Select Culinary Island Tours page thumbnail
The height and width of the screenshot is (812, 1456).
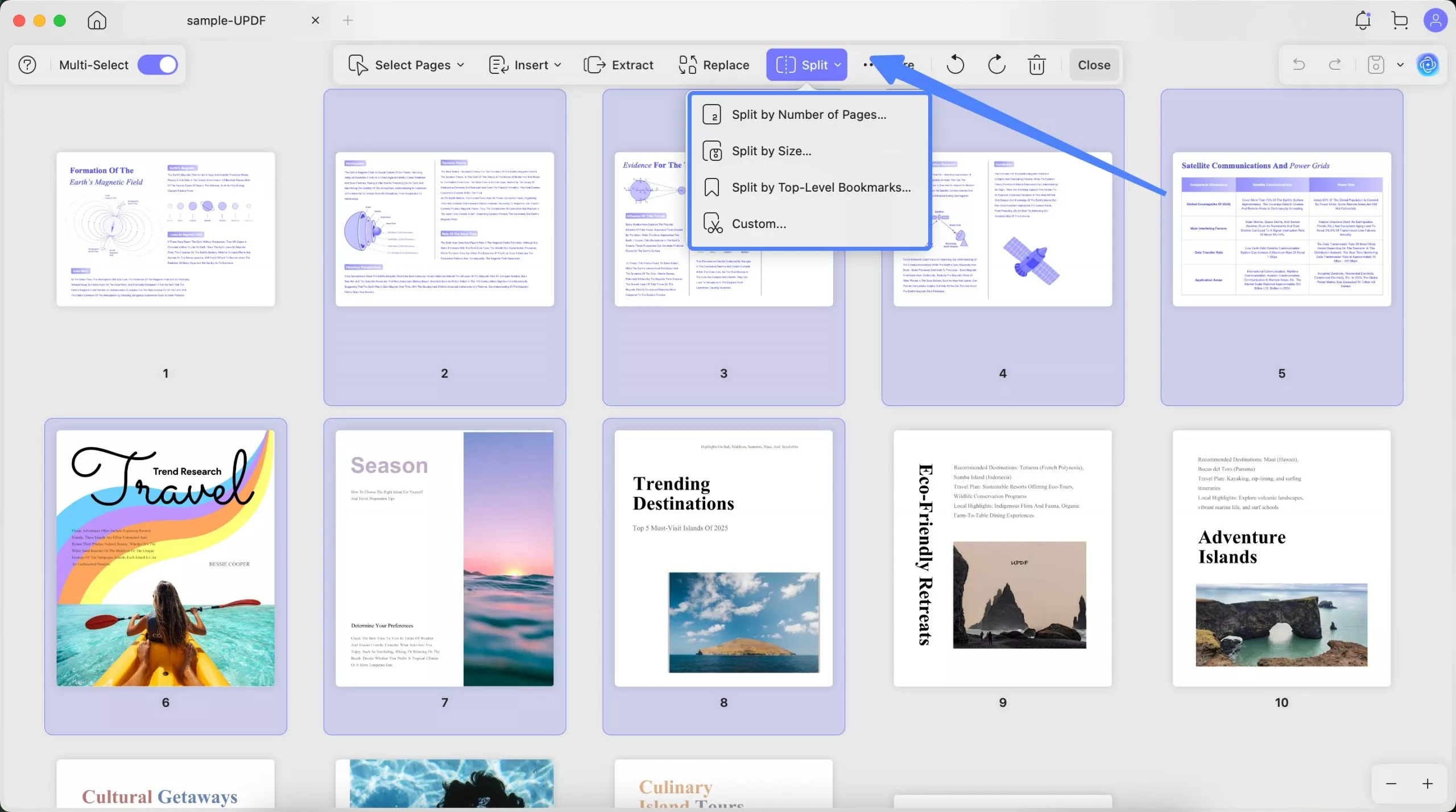point(723,783)
